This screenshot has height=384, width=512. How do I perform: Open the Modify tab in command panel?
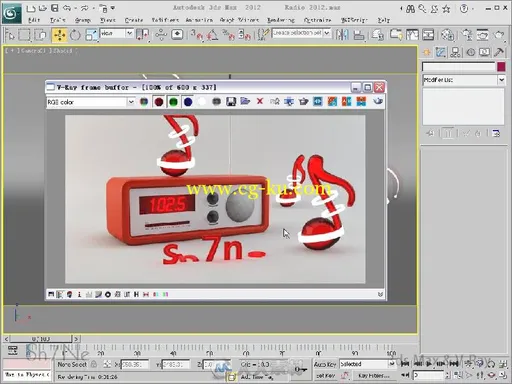click(441, 52)
